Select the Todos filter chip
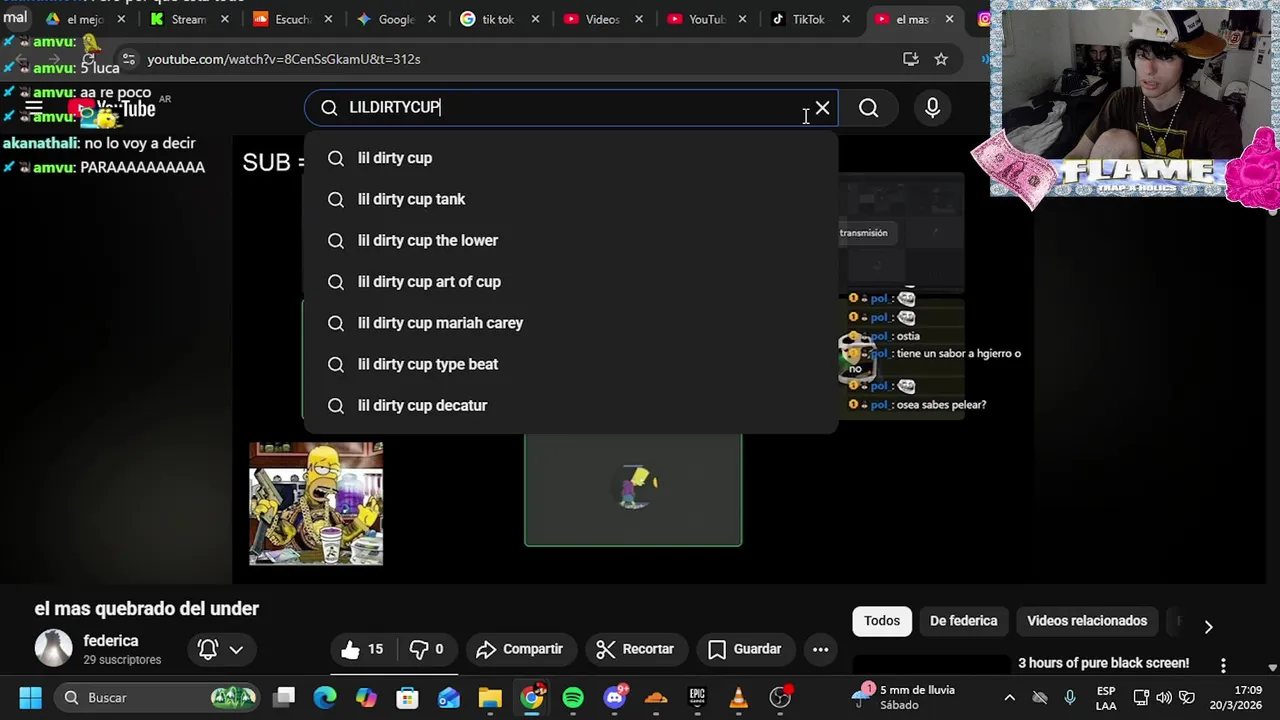 pos(882,621)
